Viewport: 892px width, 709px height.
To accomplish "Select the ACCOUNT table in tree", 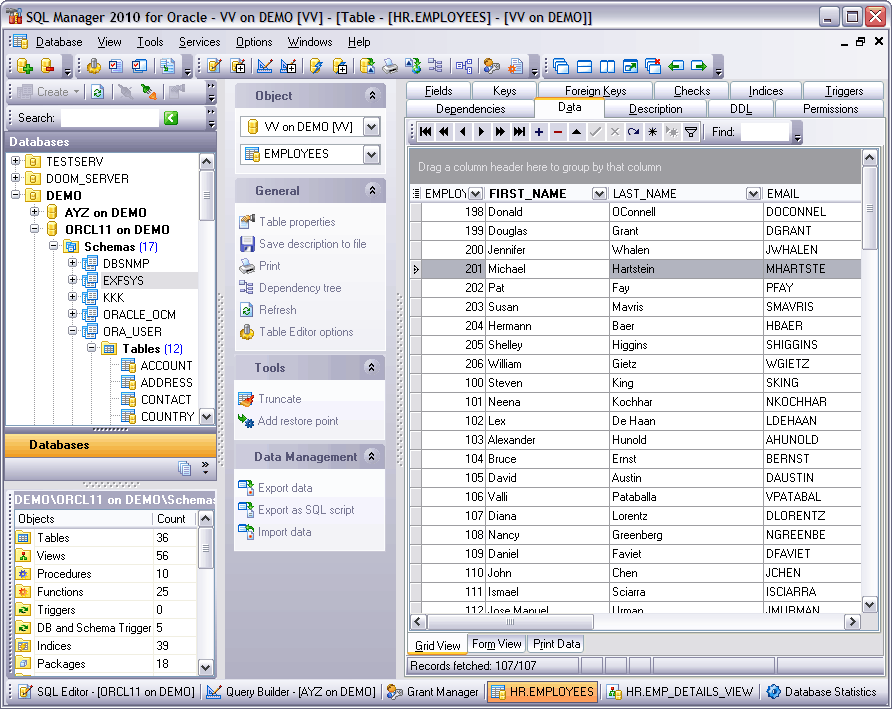I will click(x=166, y=365).
